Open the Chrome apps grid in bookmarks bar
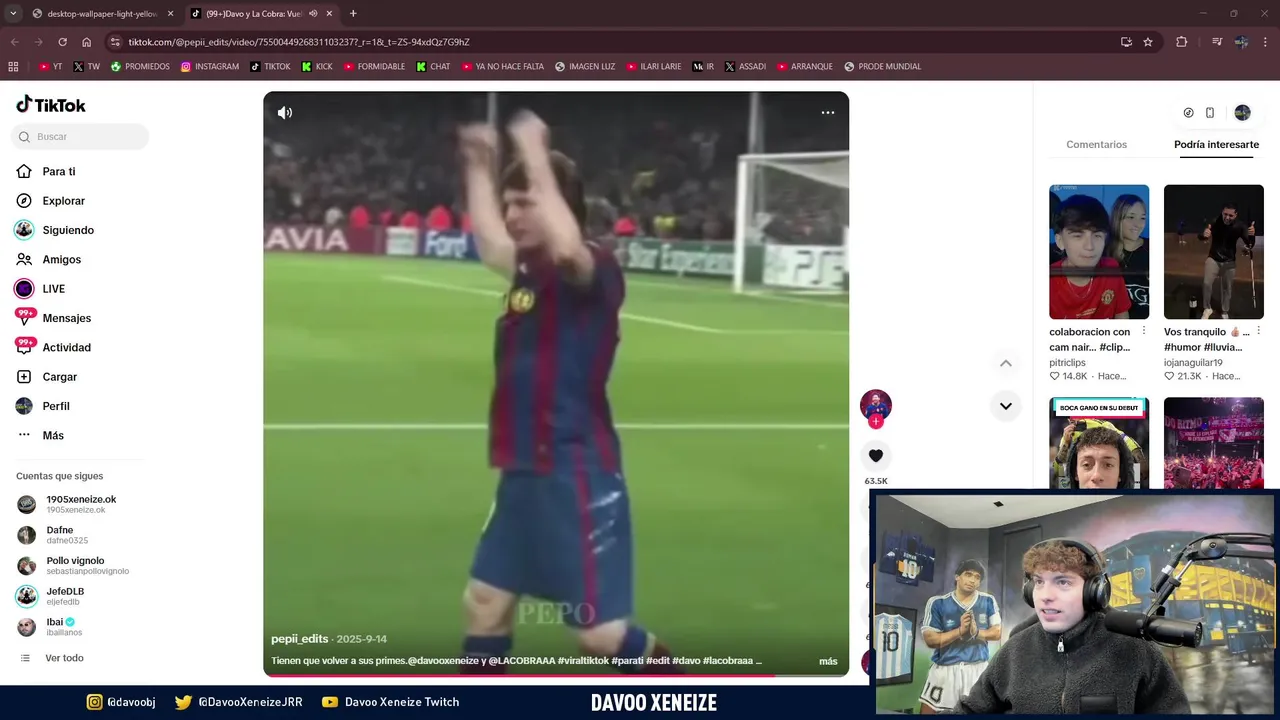 pos(13,67)
